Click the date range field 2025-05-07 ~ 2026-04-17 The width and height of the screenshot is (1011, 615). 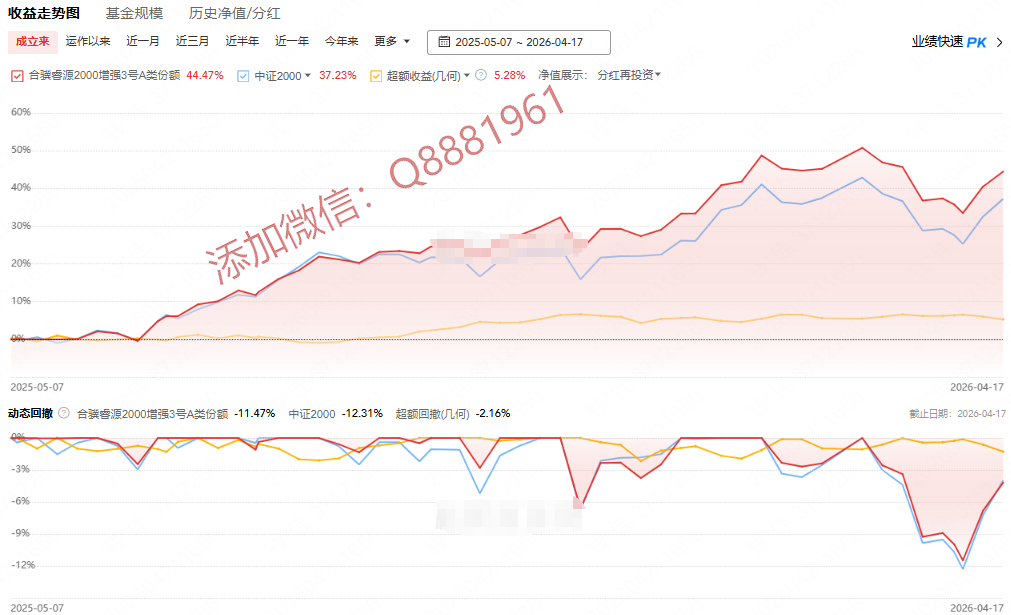(518, 42)
